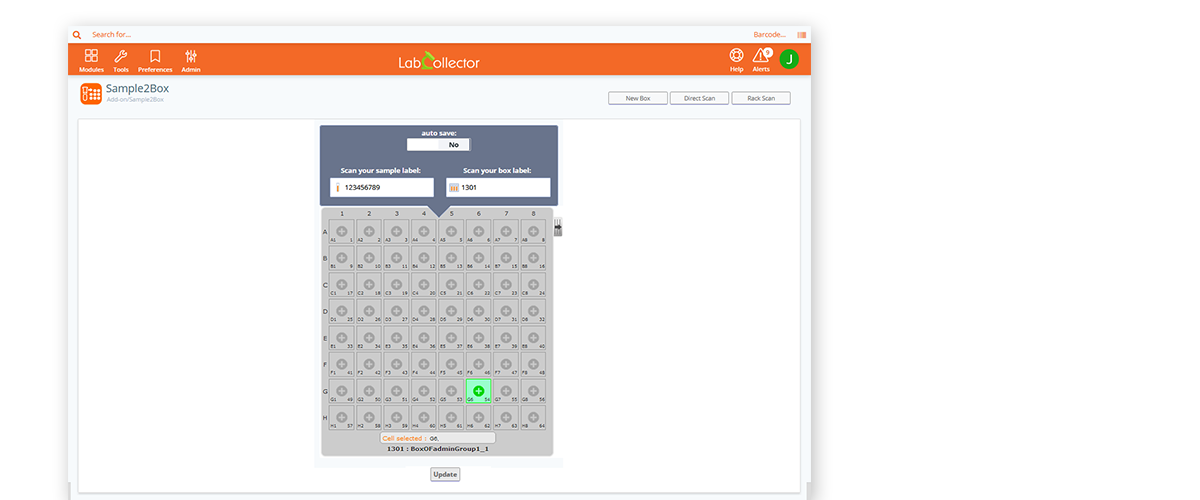Open the Admin menu

tap(191, 60)
